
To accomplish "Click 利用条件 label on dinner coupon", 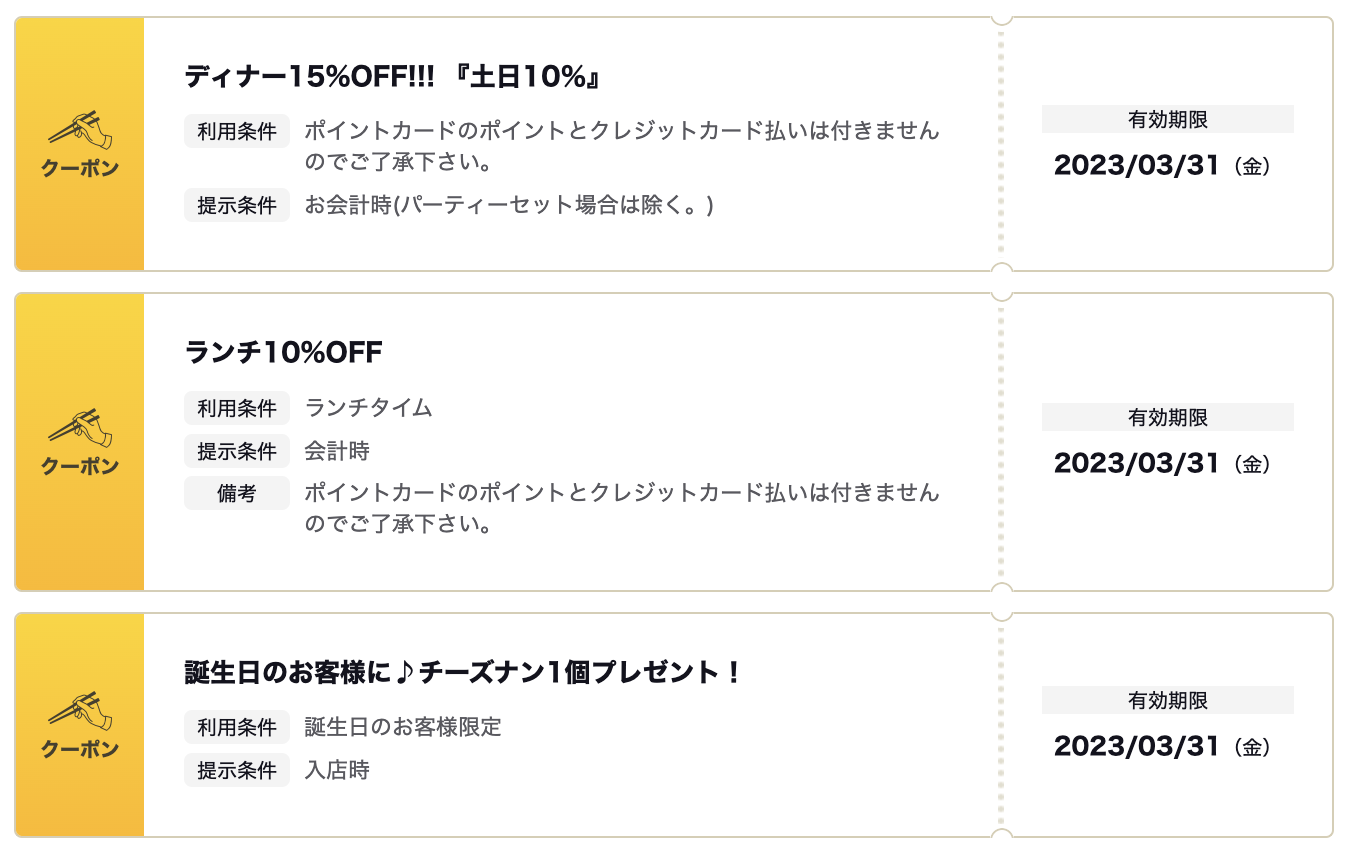I will (237, 131).
